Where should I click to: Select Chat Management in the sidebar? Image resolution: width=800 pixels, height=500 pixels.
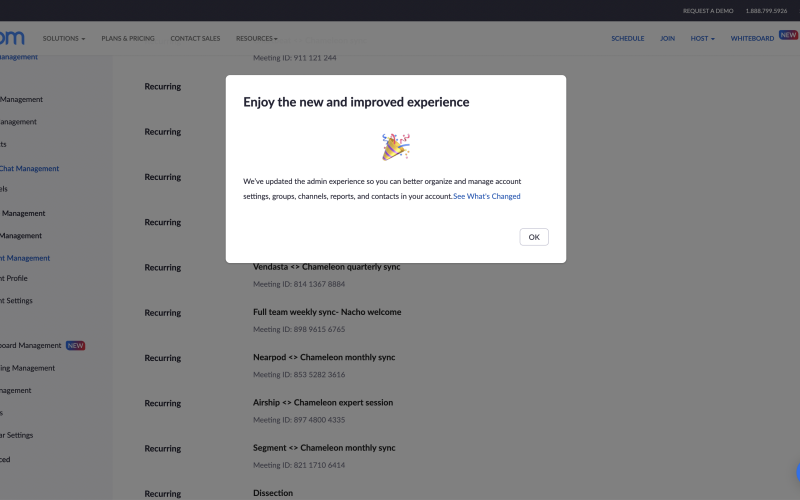28,168
